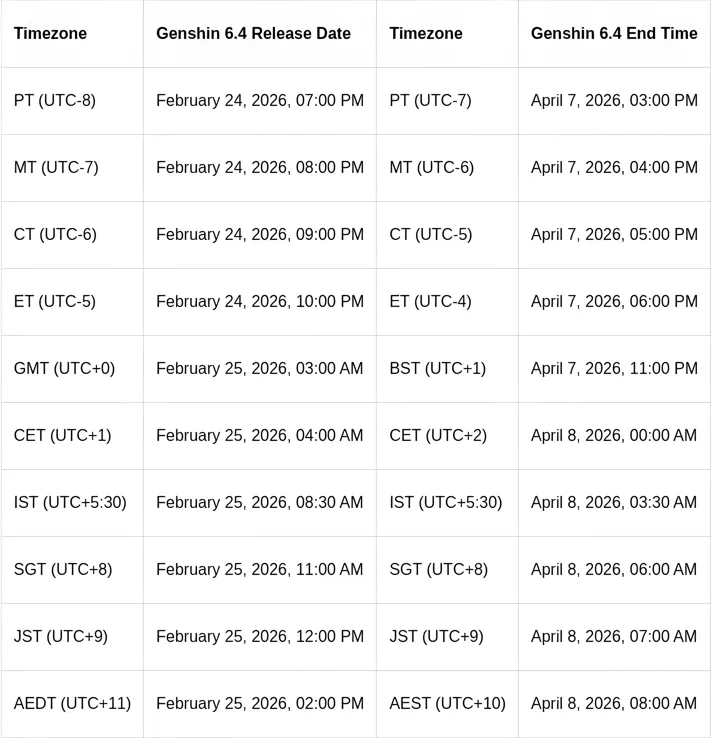Select the MT (UTC-6) timezone cell

tap(431, 168)
